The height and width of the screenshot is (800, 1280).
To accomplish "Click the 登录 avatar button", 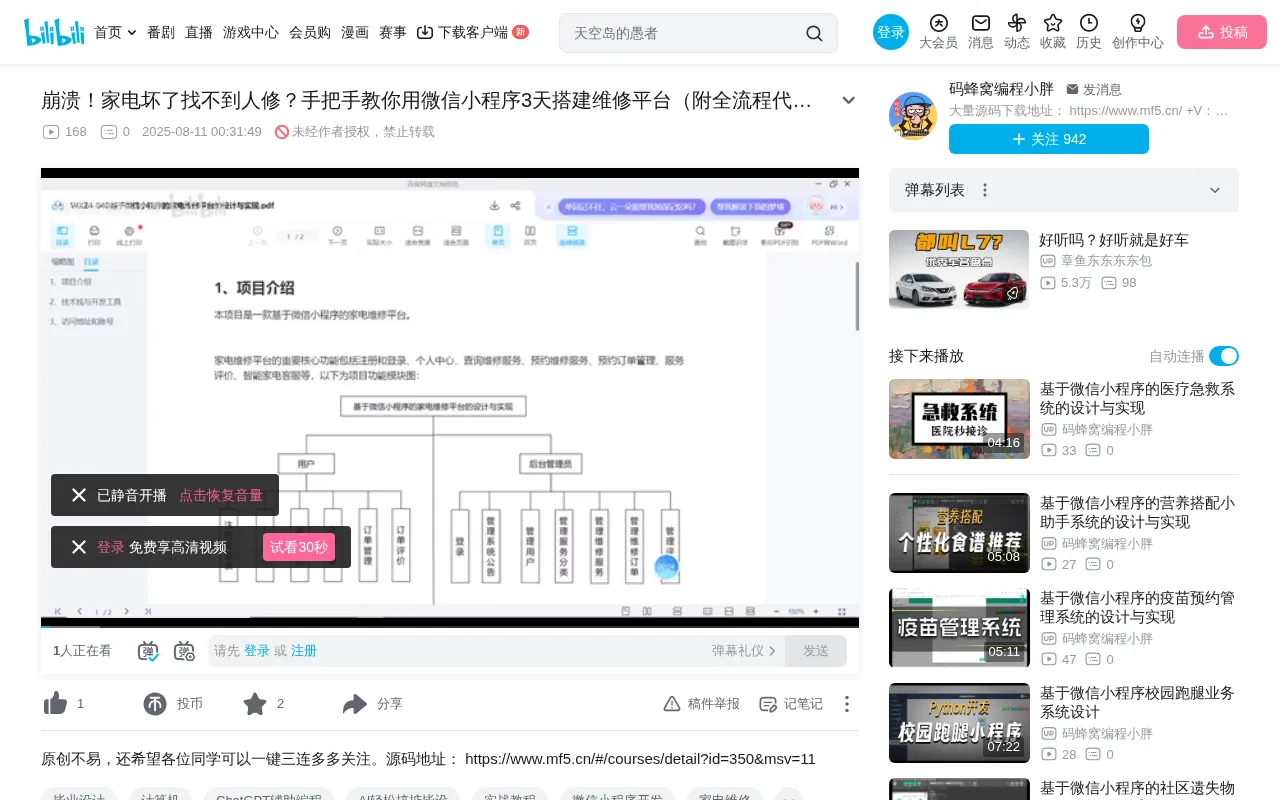I will pos(891,32).
